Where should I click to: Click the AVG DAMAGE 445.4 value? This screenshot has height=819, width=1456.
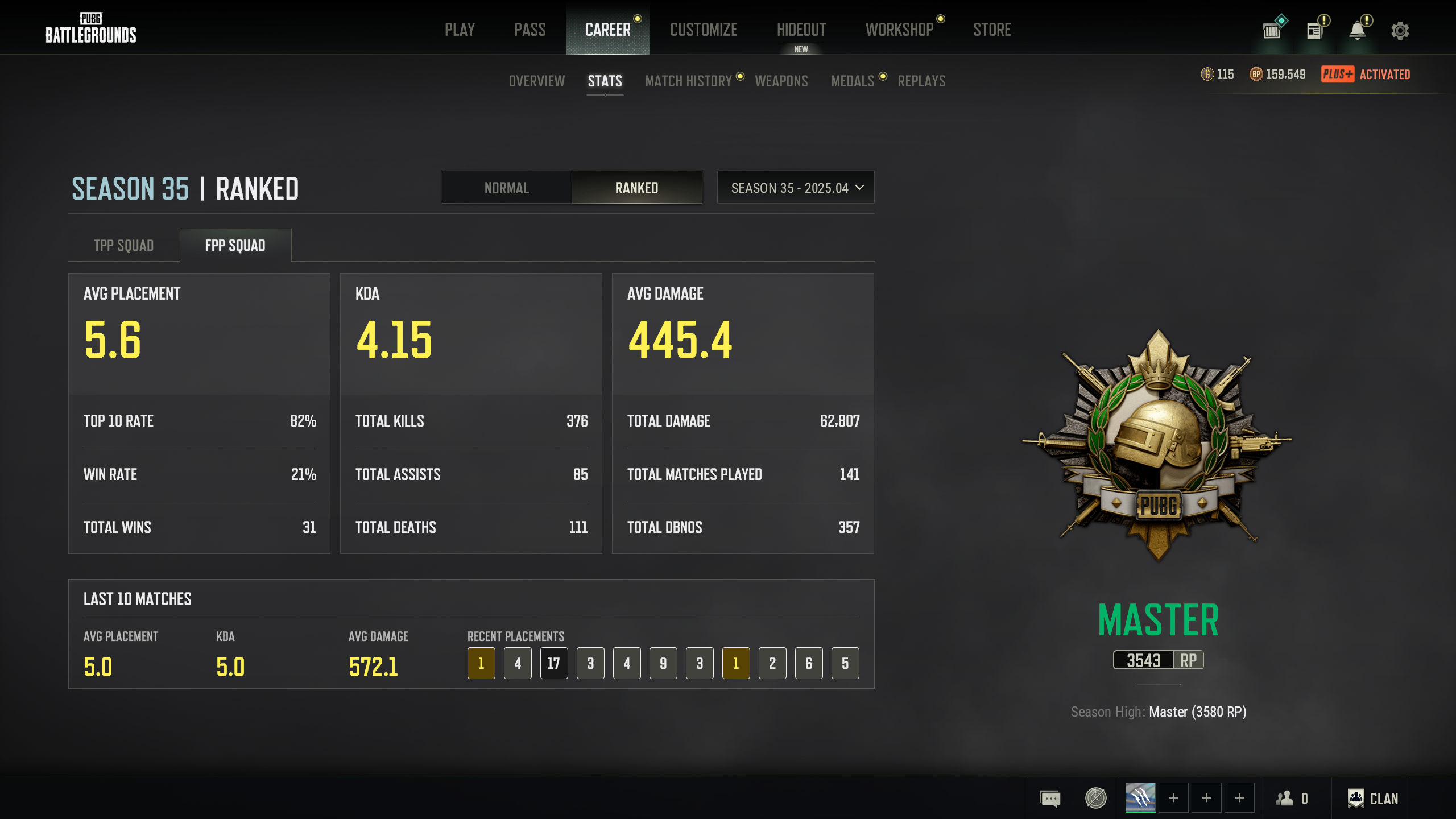(680, 340)
